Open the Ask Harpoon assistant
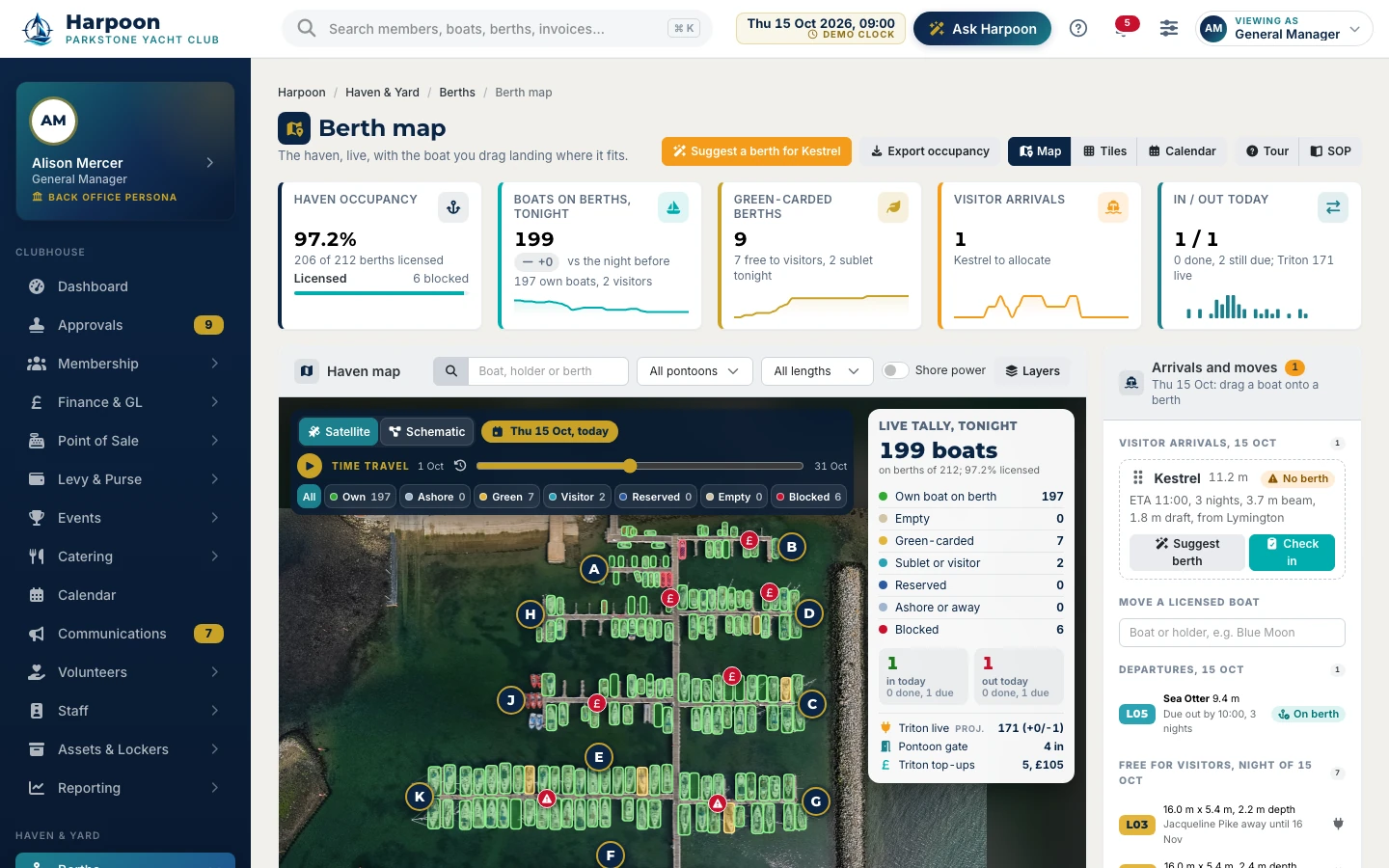This screenshot has width=1389, height=868. (x=982, y=29)
